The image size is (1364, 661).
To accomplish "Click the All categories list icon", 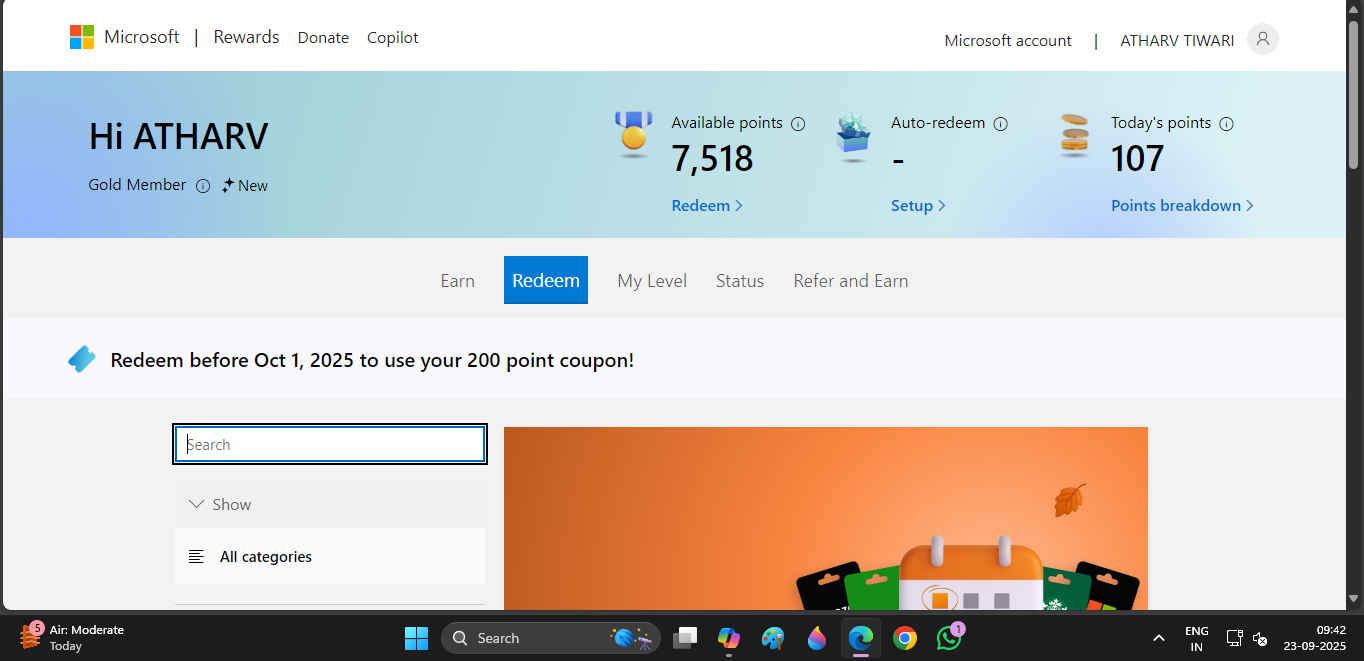I will [x=196, y=557].
